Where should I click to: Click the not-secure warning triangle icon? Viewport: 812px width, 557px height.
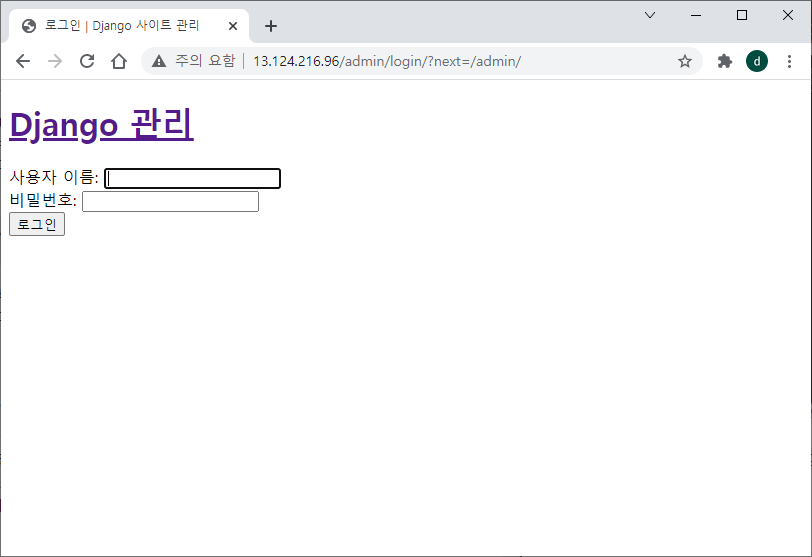(159, 61)
